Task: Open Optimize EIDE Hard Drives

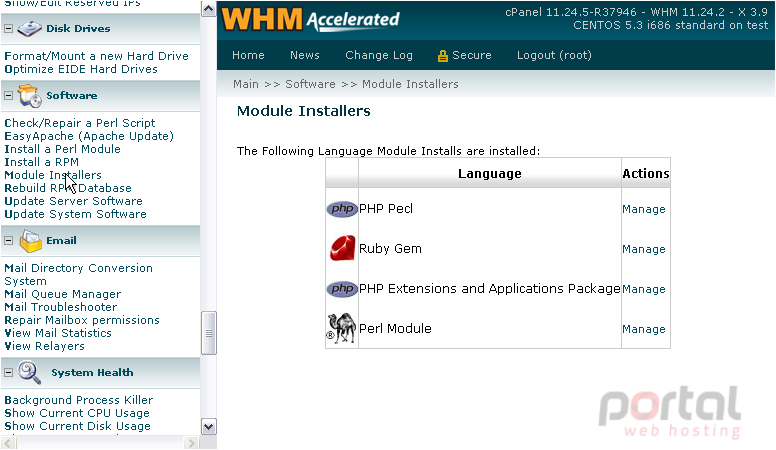Action: tap(81, 69)
